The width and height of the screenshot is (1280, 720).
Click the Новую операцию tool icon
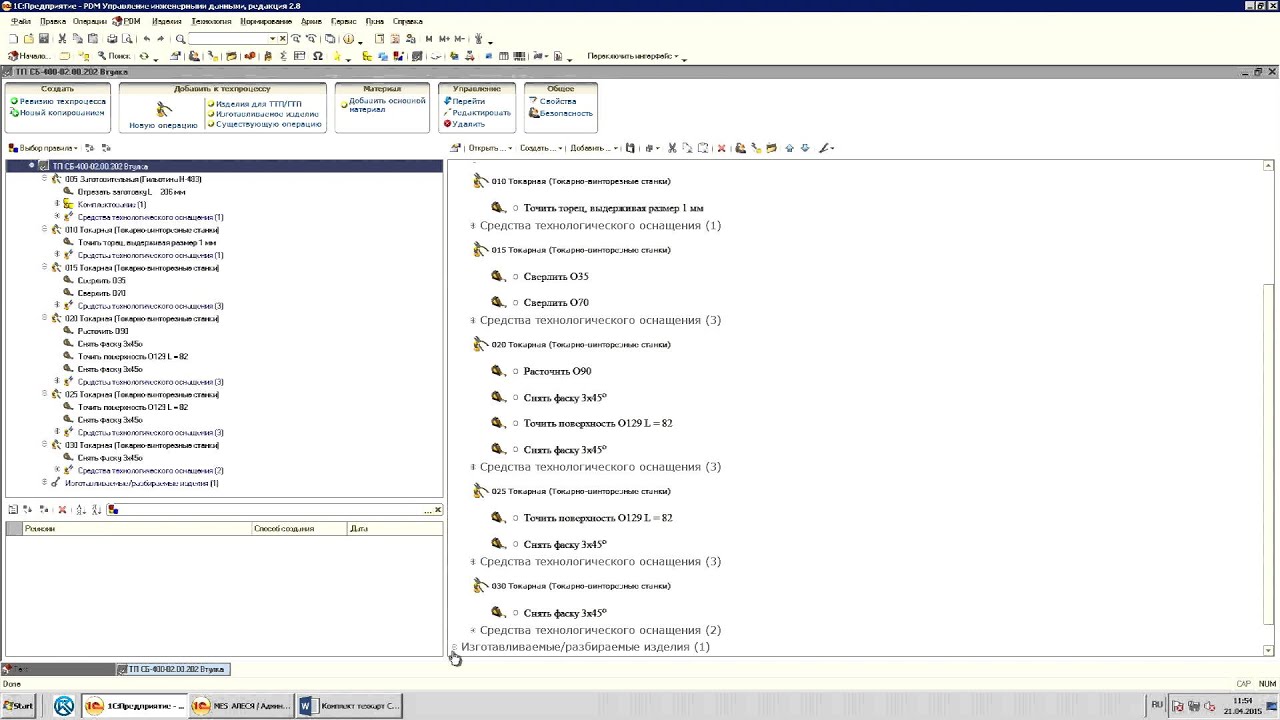[x=164, y=108]
